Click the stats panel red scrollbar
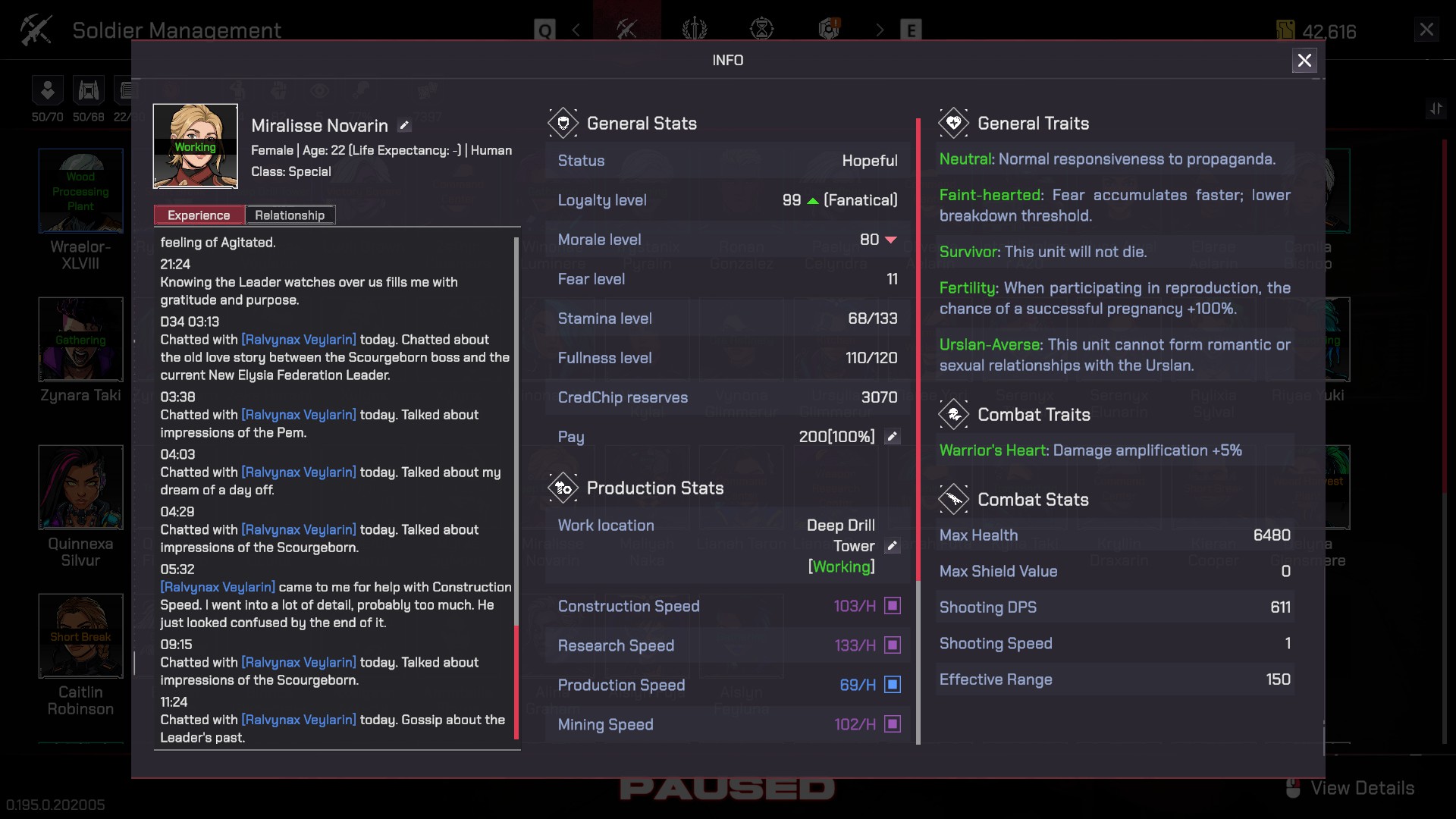 [918, 350]
